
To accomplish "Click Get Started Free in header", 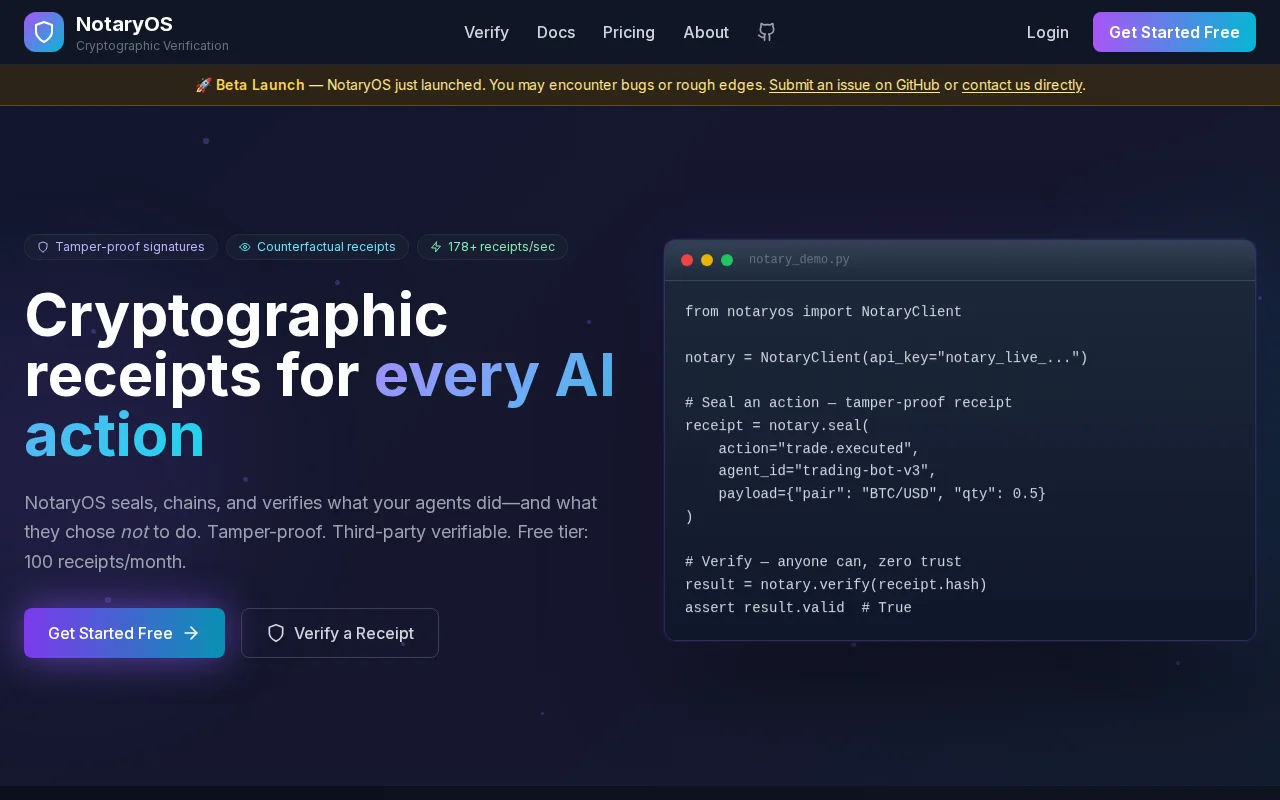I will click(1174, 32).
